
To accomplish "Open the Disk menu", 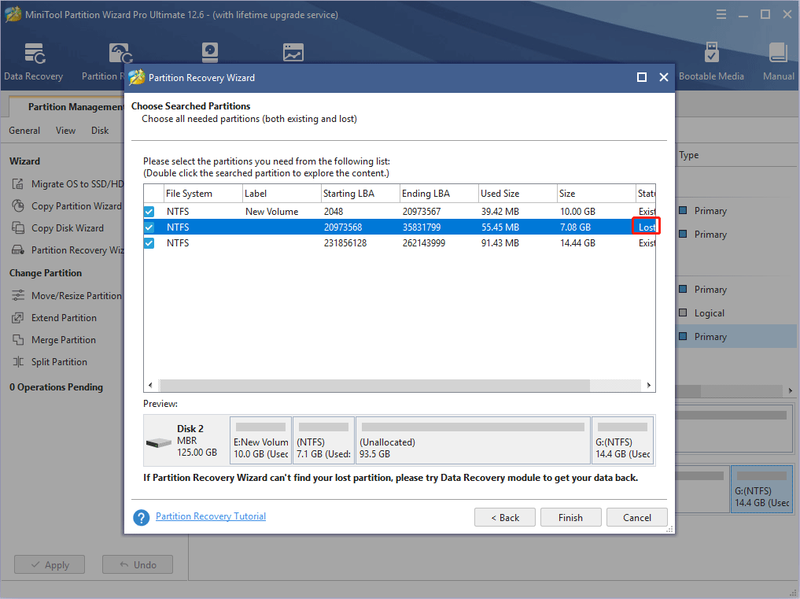I will click(100, 131).
